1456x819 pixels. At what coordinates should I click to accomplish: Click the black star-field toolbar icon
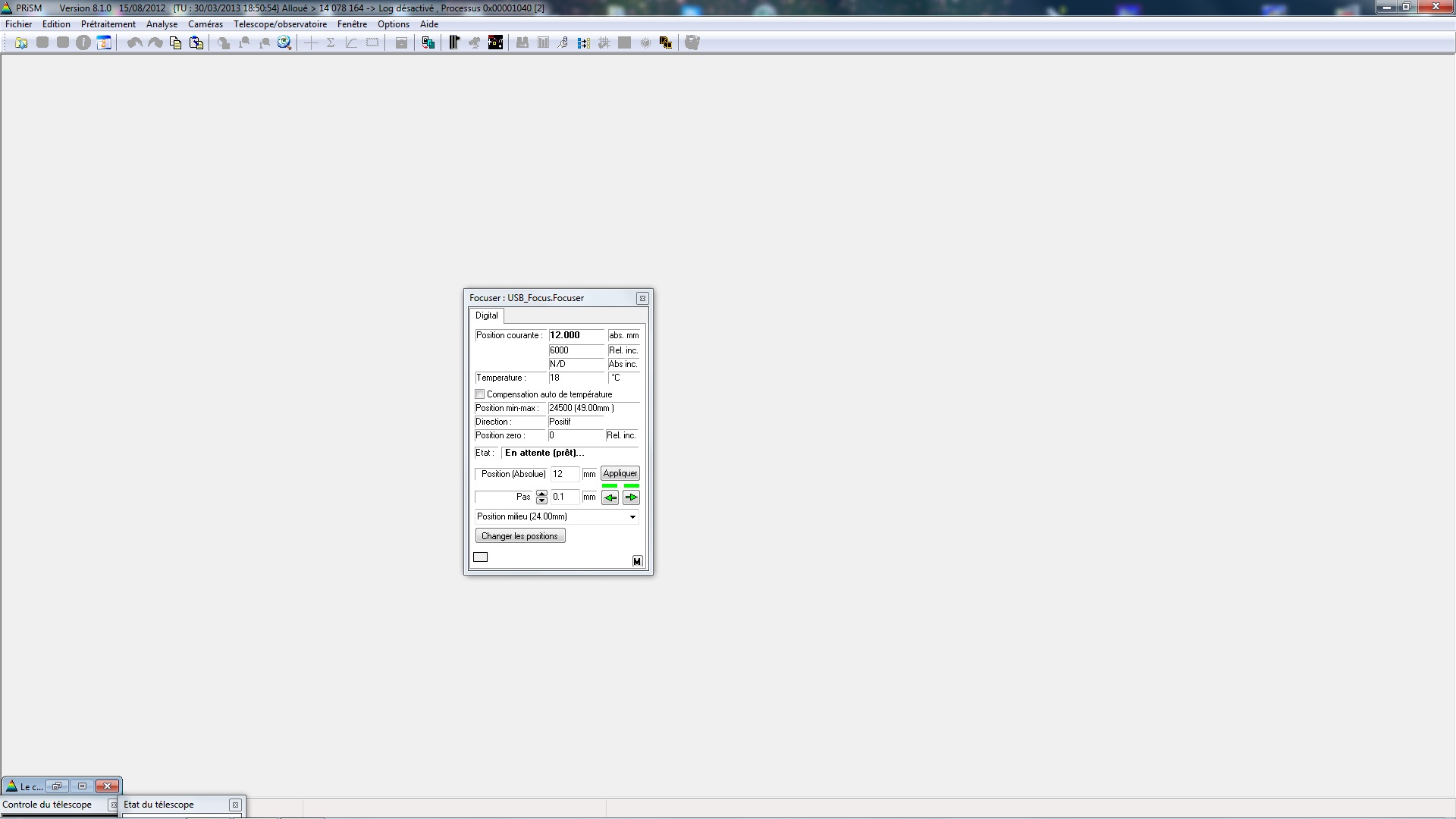click(x=495, y=43)
